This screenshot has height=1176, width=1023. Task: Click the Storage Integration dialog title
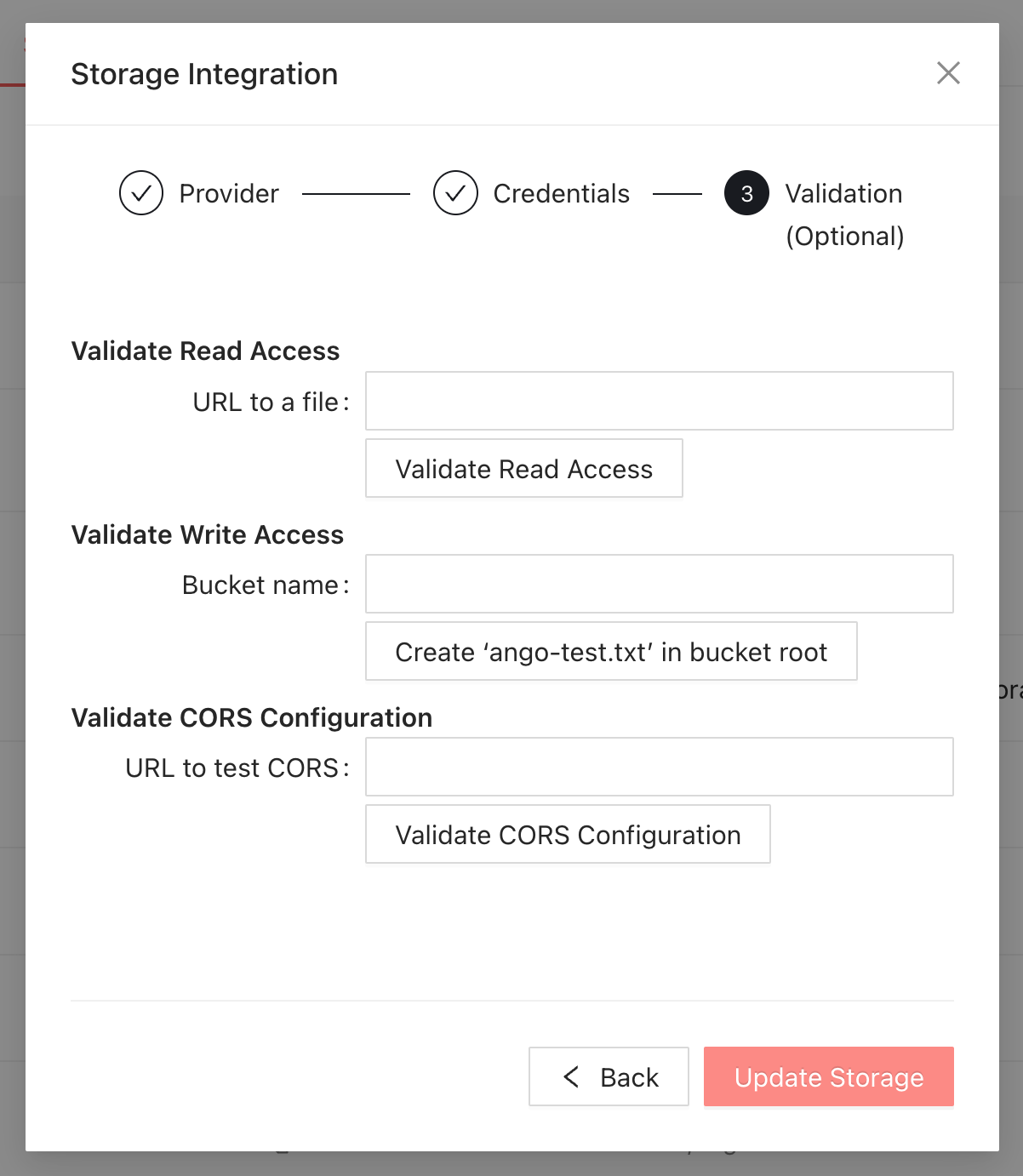click(x=204, y=74)
